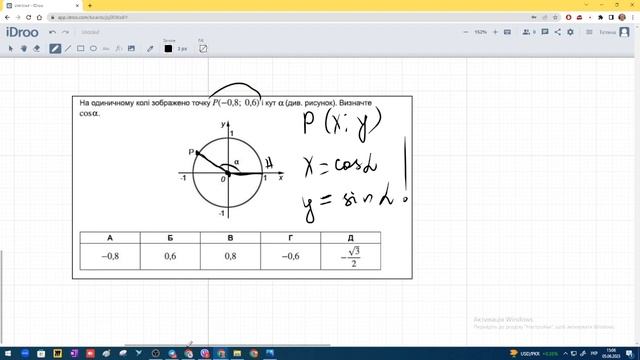The width and height of the screenshot is (640, 360).
Task: Open the browser extensions puzzle icon
Action: [x=600, y=17]
